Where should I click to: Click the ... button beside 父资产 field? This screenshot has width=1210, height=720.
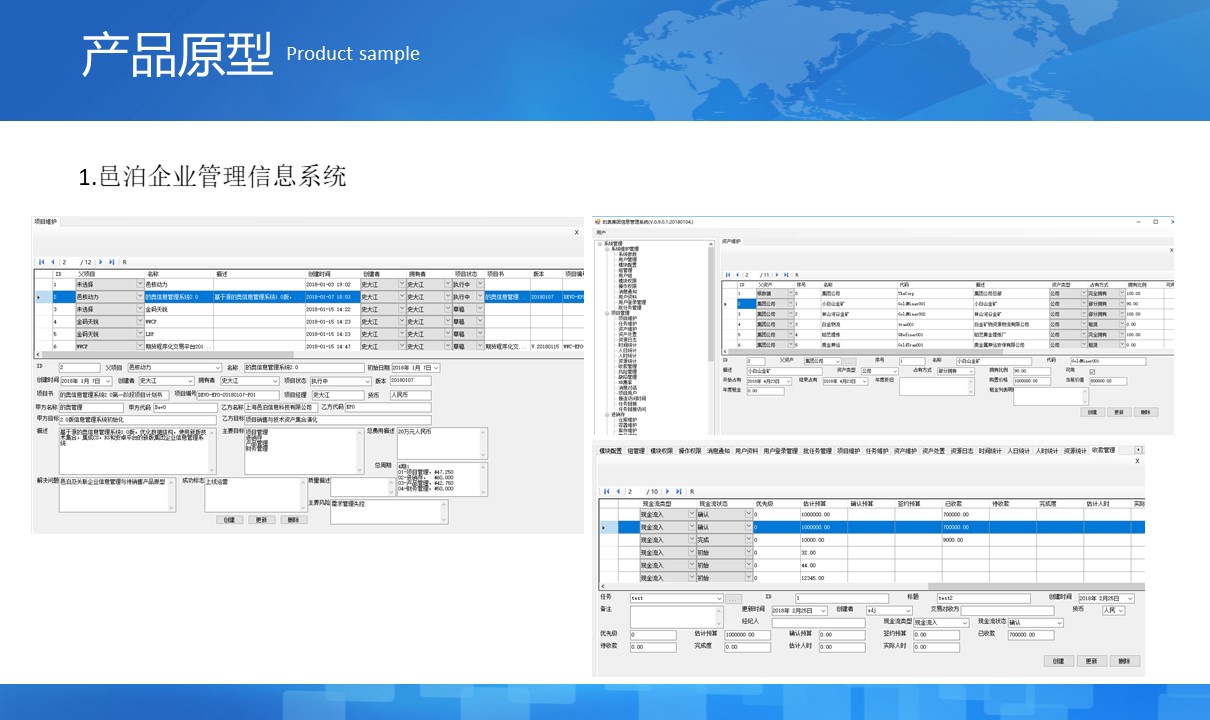click(850, 361)
